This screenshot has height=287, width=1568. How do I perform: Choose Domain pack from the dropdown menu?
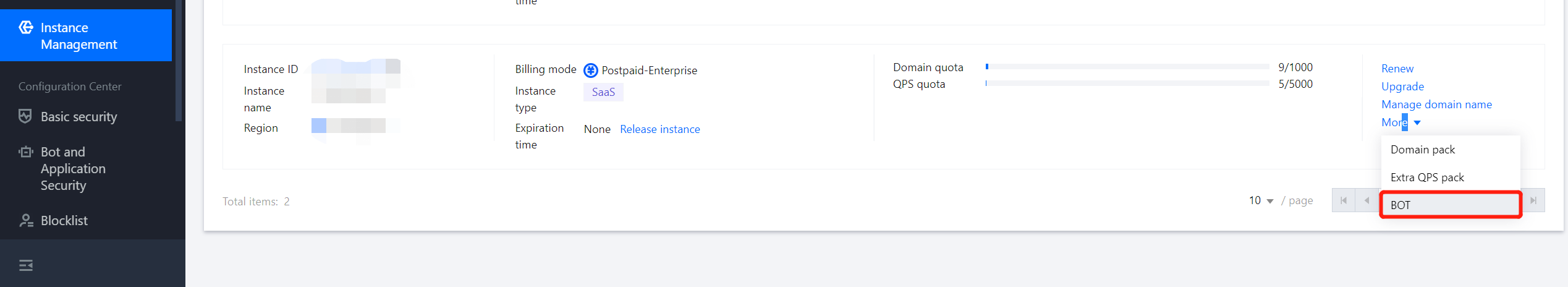[x=1423, y=150]
